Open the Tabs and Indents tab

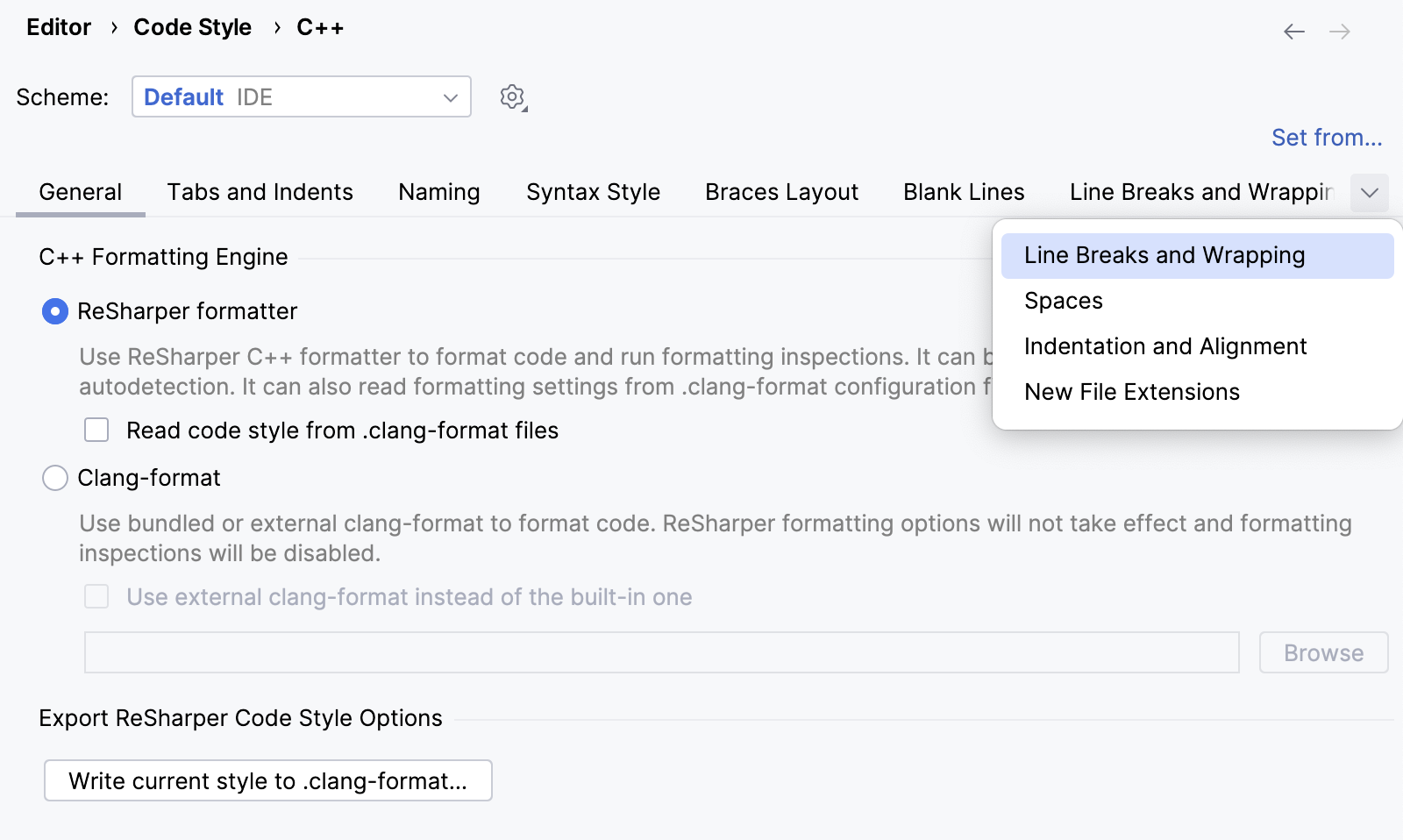(x=260, y=192)
